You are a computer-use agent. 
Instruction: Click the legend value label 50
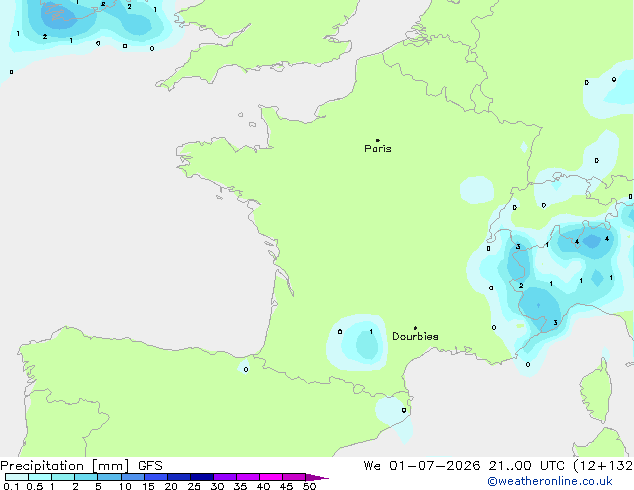[x=309, y=486]
